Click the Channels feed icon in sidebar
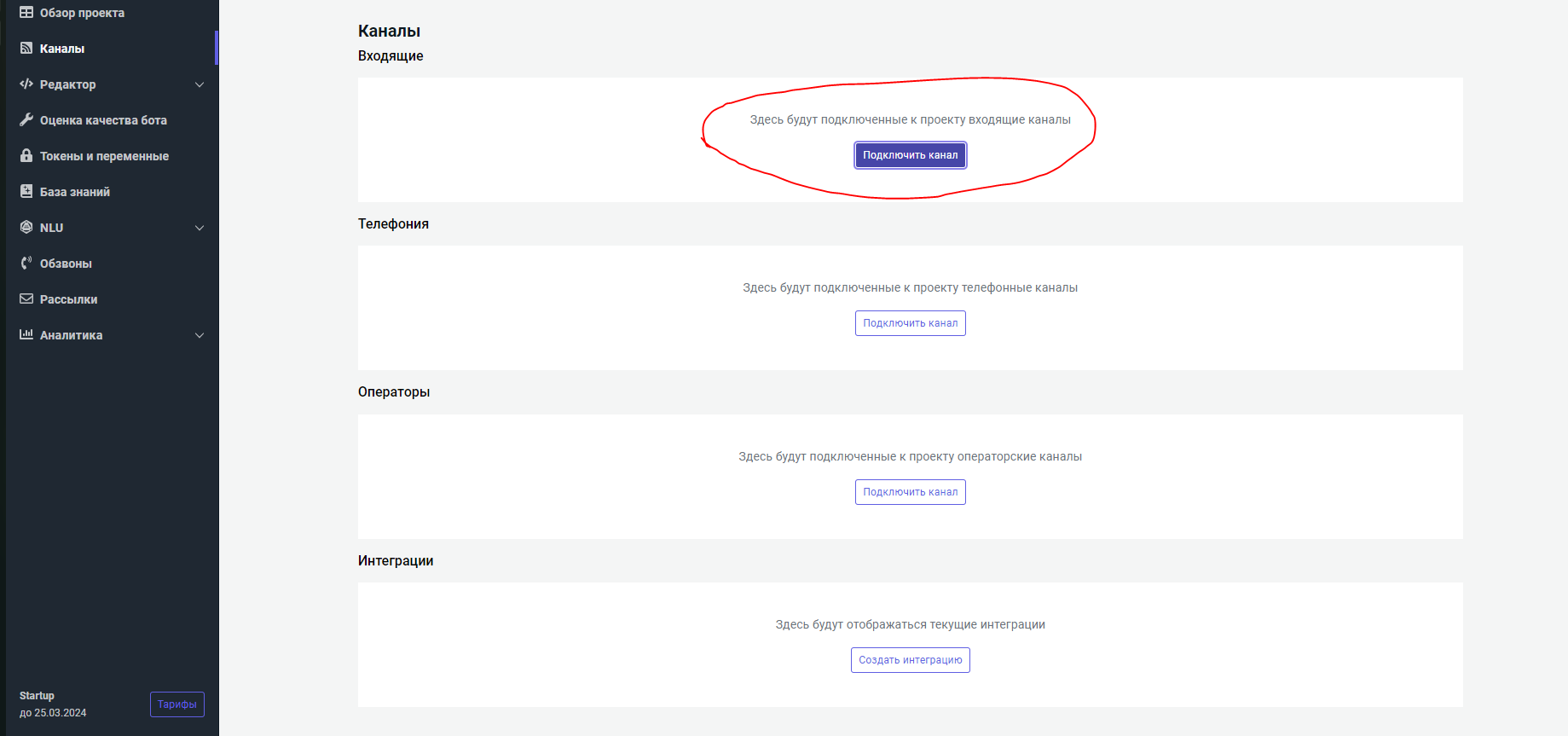 [26, 49]
